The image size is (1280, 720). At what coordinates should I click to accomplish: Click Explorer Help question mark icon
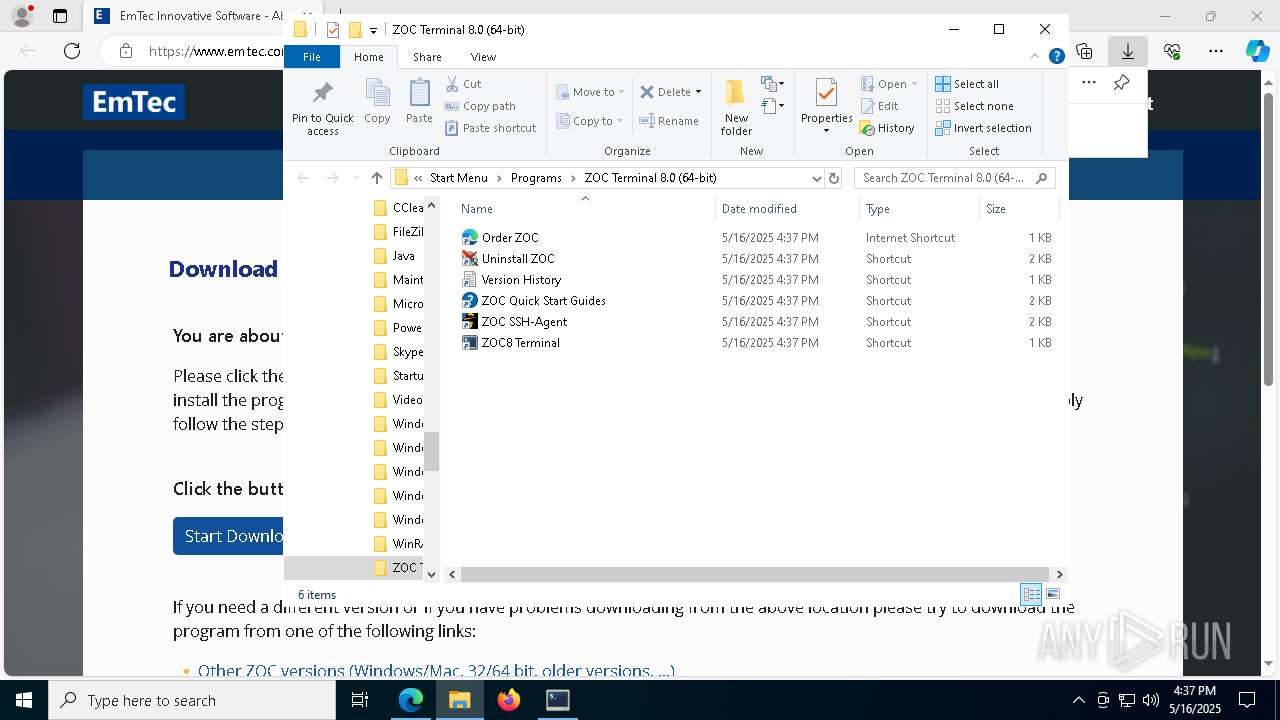tap(1056, 57)
